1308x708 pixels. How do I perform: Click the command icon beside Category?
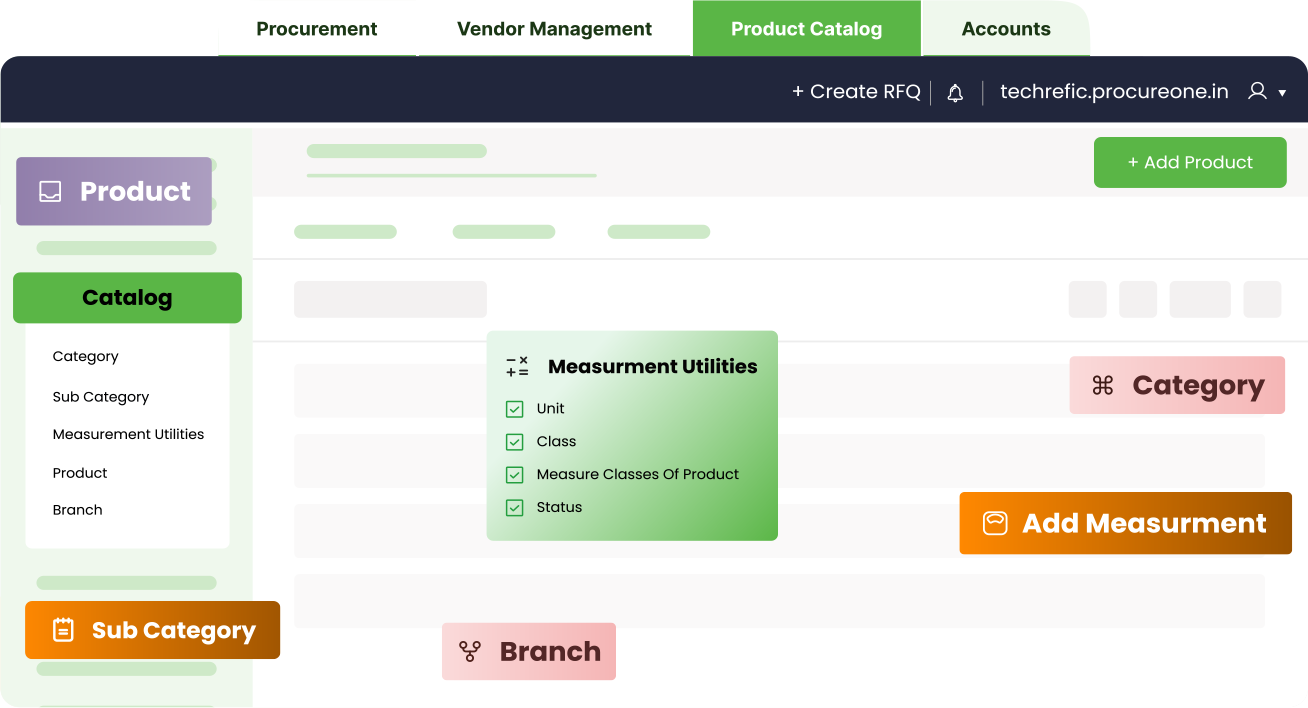(1103, 385)
